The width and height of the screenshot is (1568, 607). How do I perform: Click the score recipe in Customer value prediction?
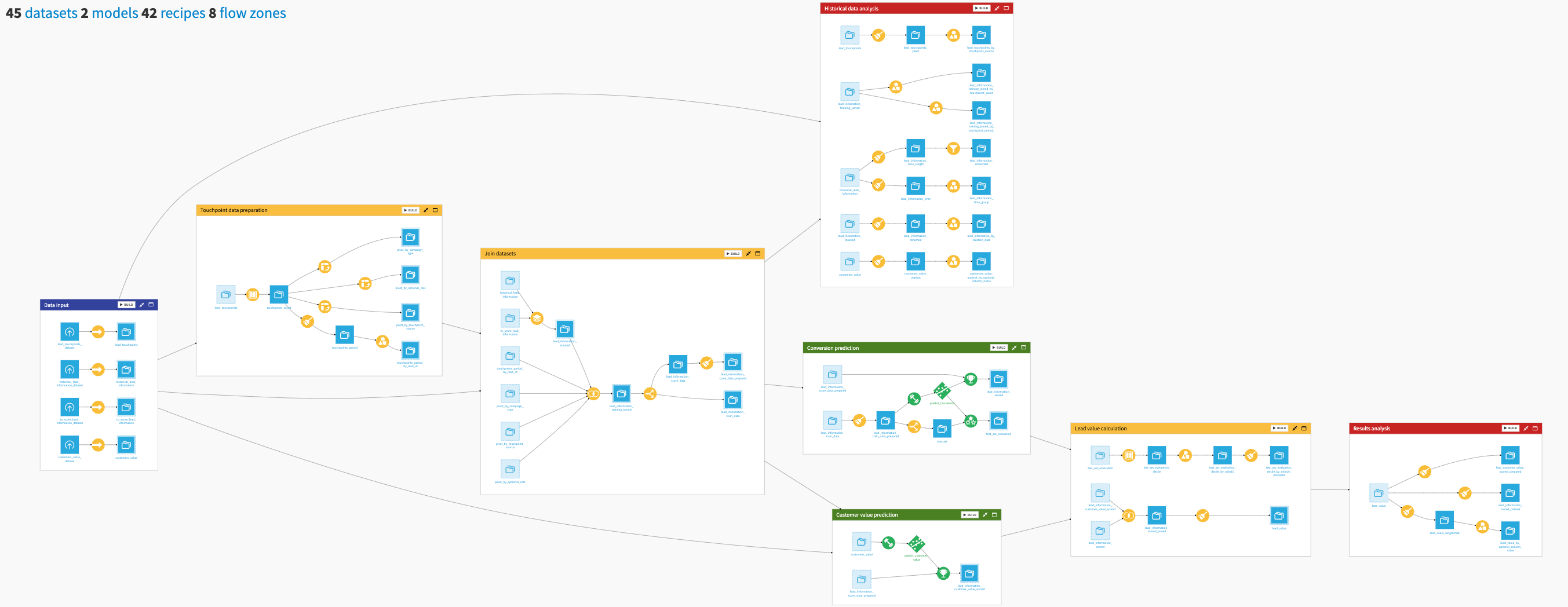[x=943, y=573]
